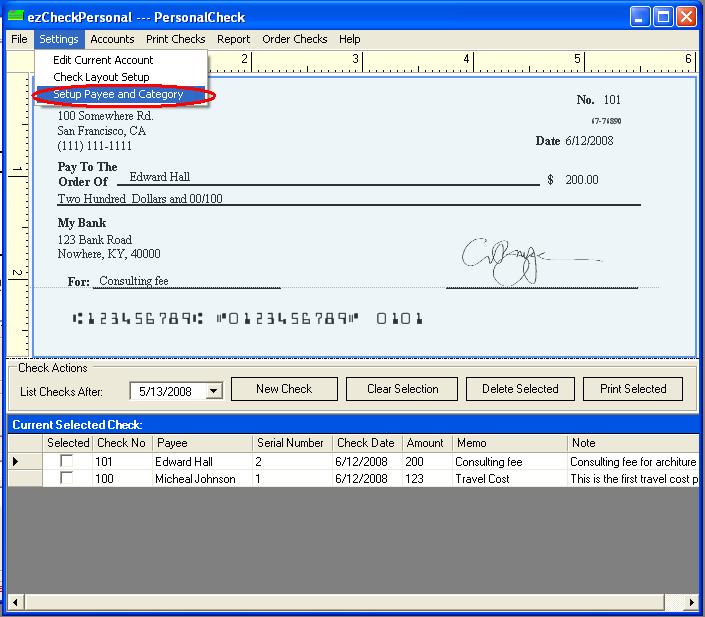
Task: Click the Delete Selected button
Action: tap(520, 389)
